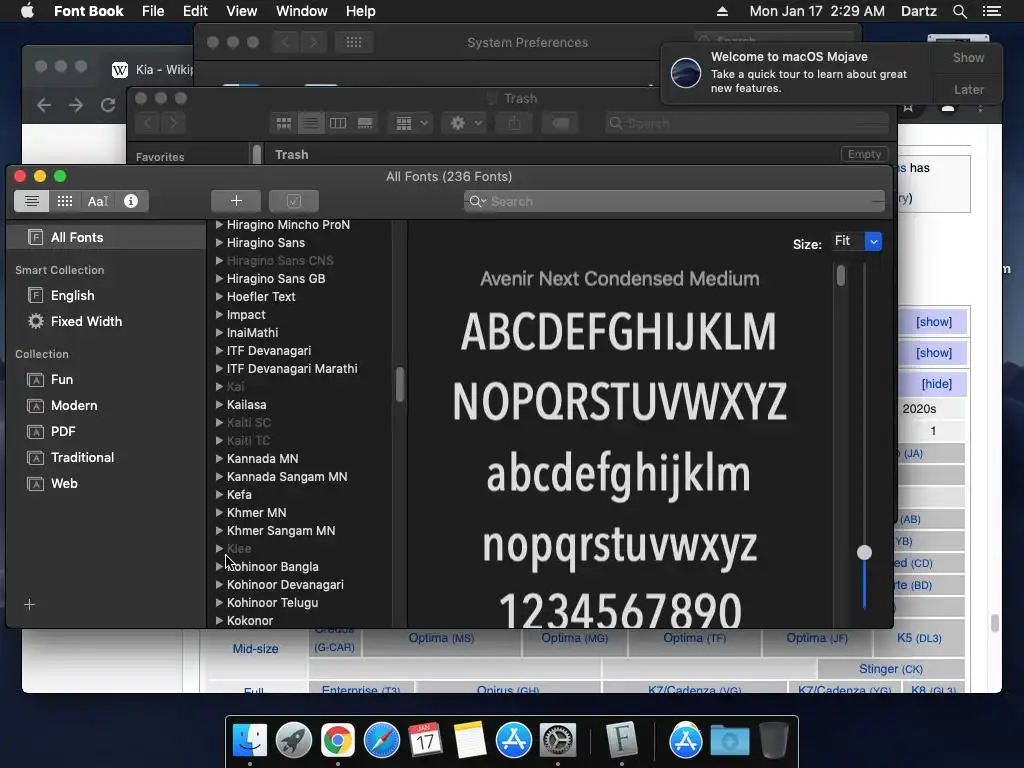The width and height of the screenshot is (1024, 768).
Task: Expand the Kailasa font family
Action: coord(219,404)
